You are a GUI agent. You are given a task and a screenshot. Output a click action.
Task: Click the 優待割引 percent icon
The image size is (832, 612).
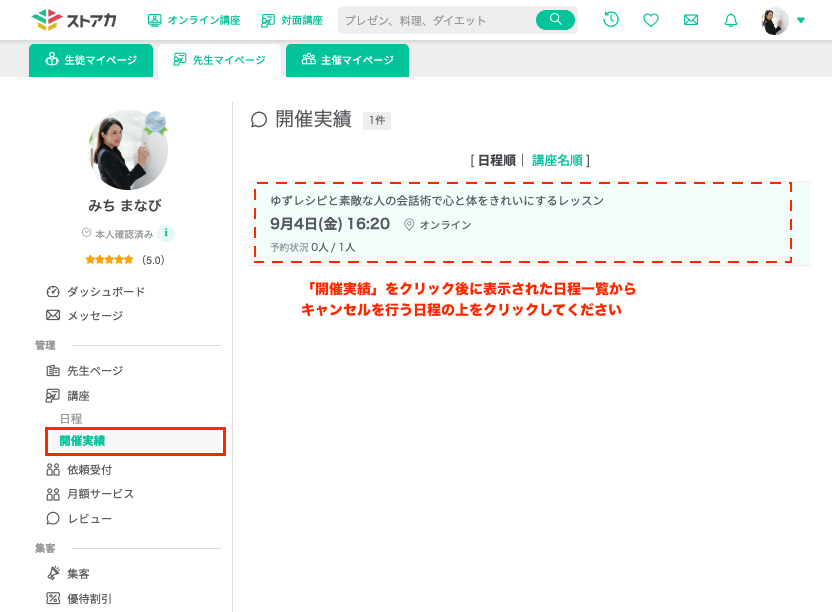tap(53, 598)
